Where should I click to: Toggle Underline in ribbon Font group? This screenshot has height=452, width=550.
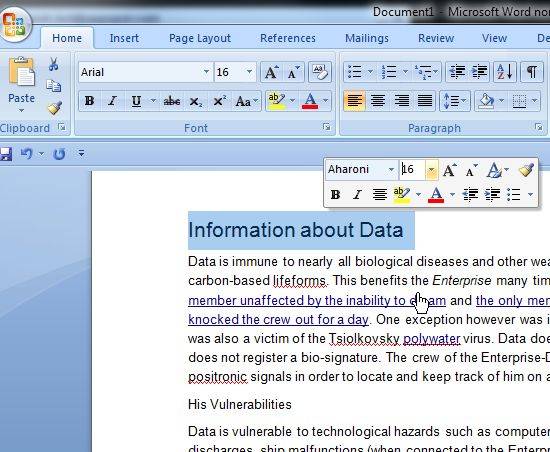[x=136, y=101]
